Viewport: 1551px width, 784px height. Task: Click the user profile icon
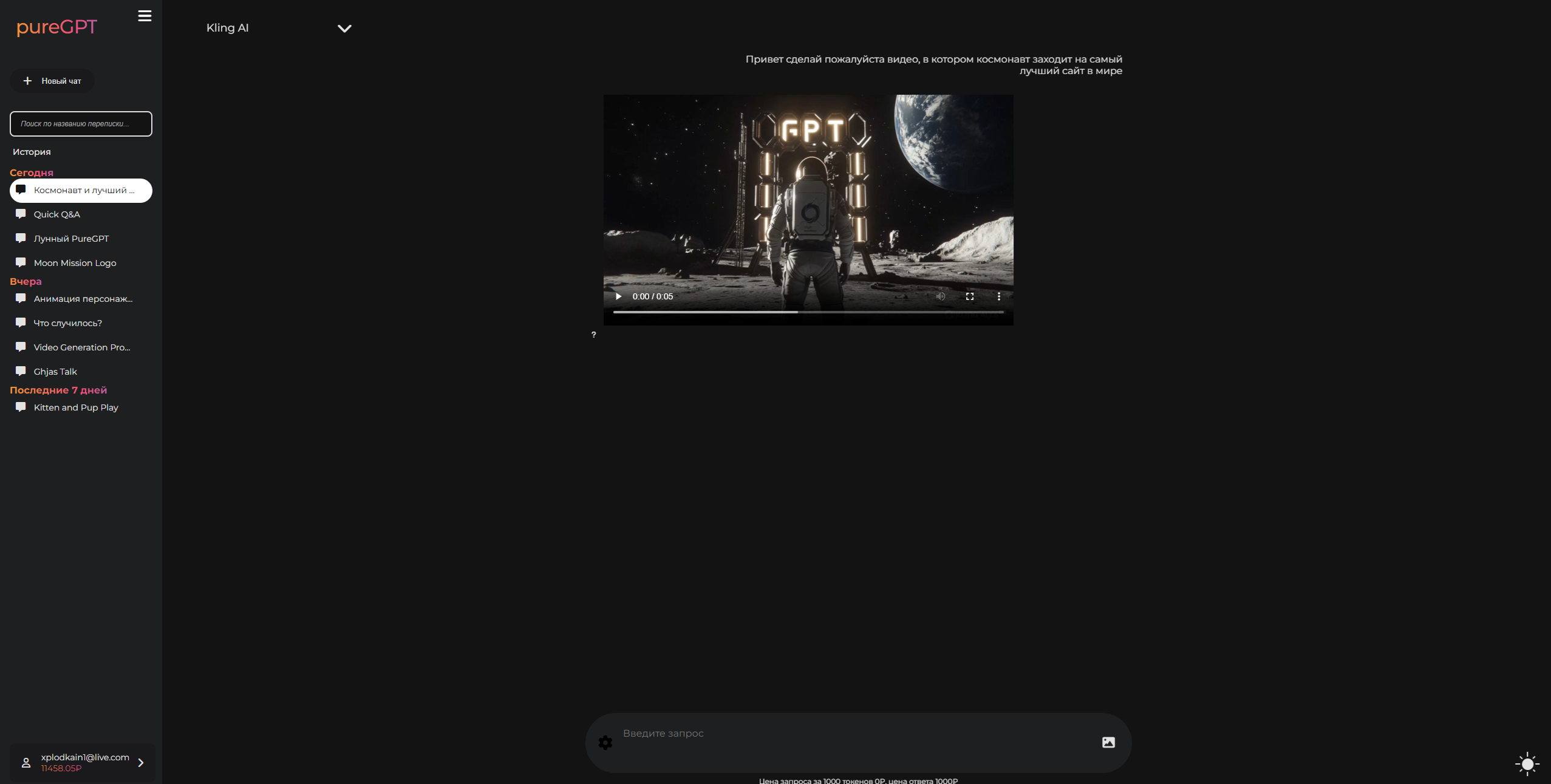[26, 763]
